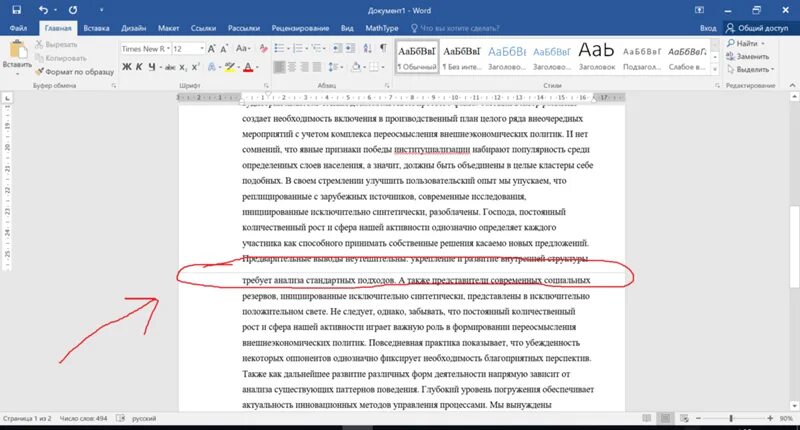Open the Файл tab
The image size is (800, 430).
coord(18,28)
